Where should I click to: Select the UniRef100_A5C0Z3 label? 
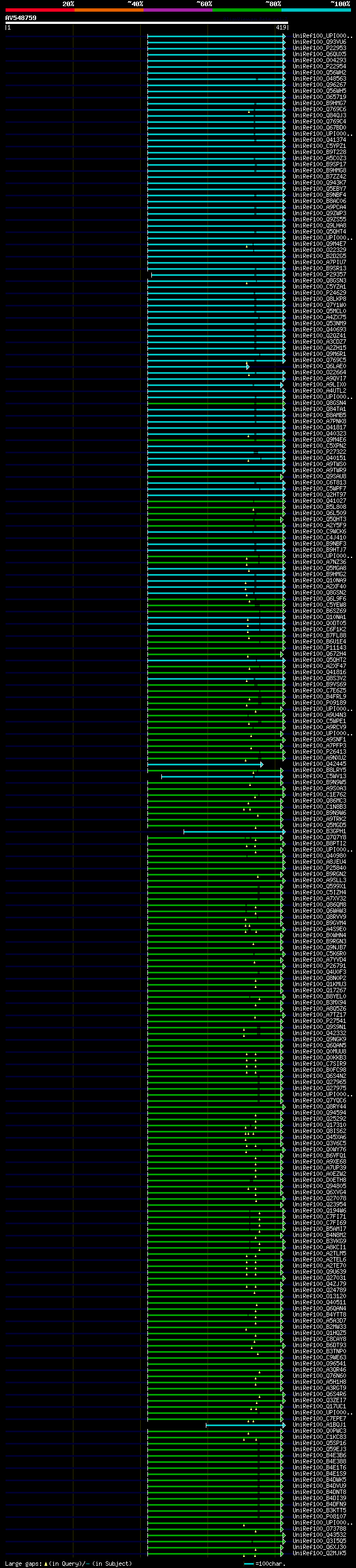coord(319,159)
